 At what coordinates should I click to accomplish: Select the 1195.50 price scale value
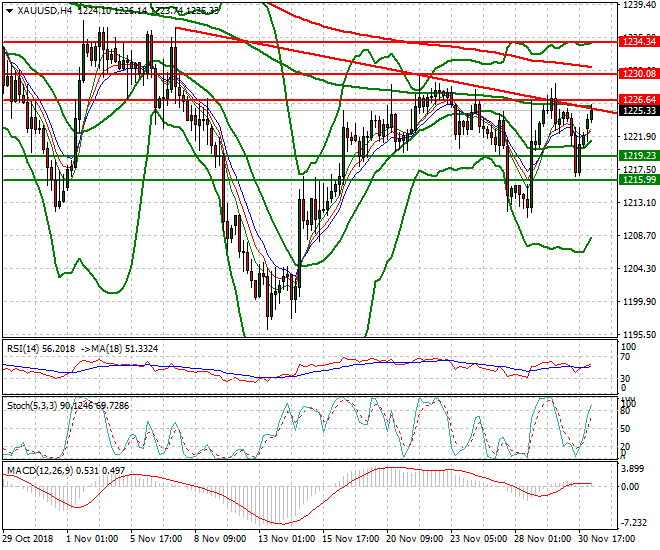click(x=639, y=335)
